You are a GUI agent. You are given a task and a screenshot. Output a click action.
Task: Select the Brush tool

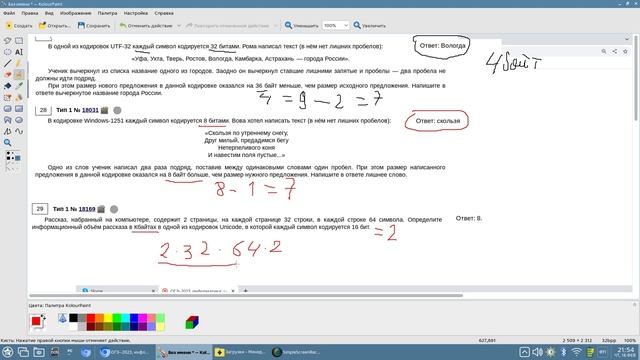(x=19, y=74)
